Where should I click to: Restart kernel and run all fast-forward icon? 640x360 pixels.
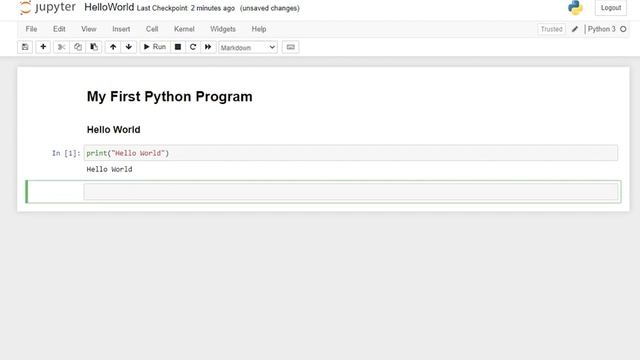point(208,47)
